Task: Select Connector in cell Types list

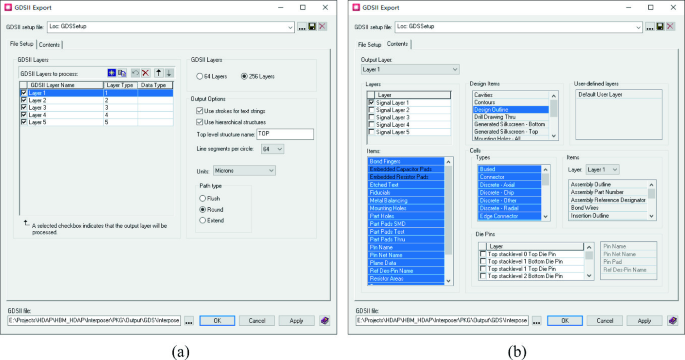Action: click(509, 177)
